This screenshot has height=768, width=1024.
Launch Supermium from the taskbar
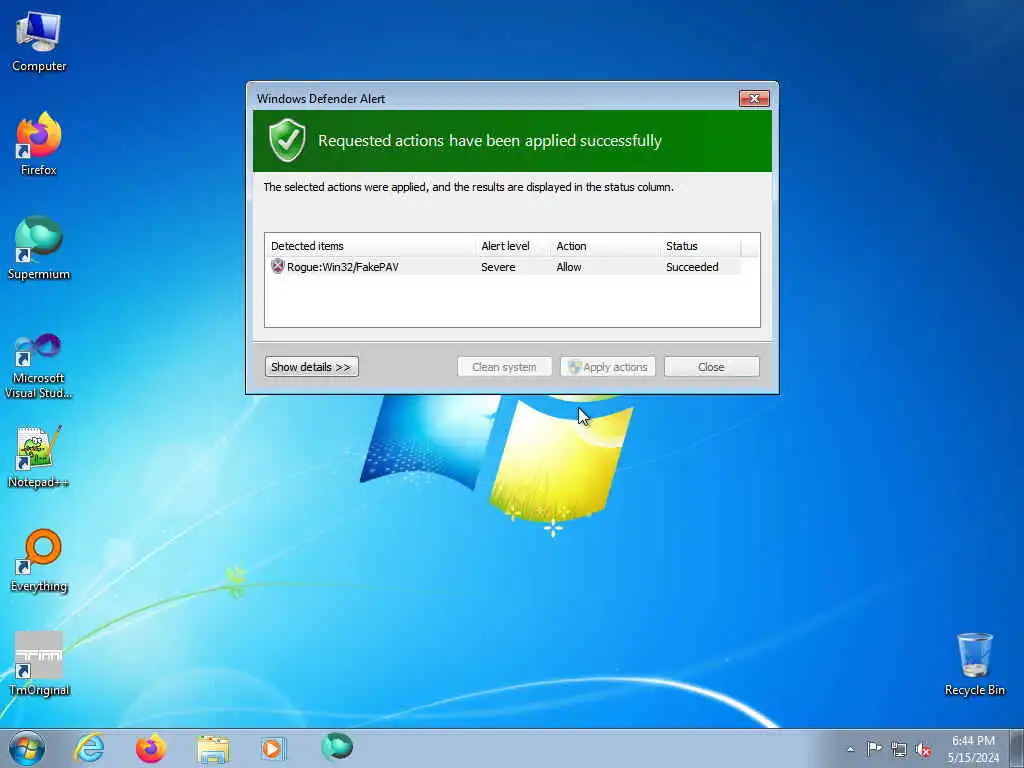point(337,747)
